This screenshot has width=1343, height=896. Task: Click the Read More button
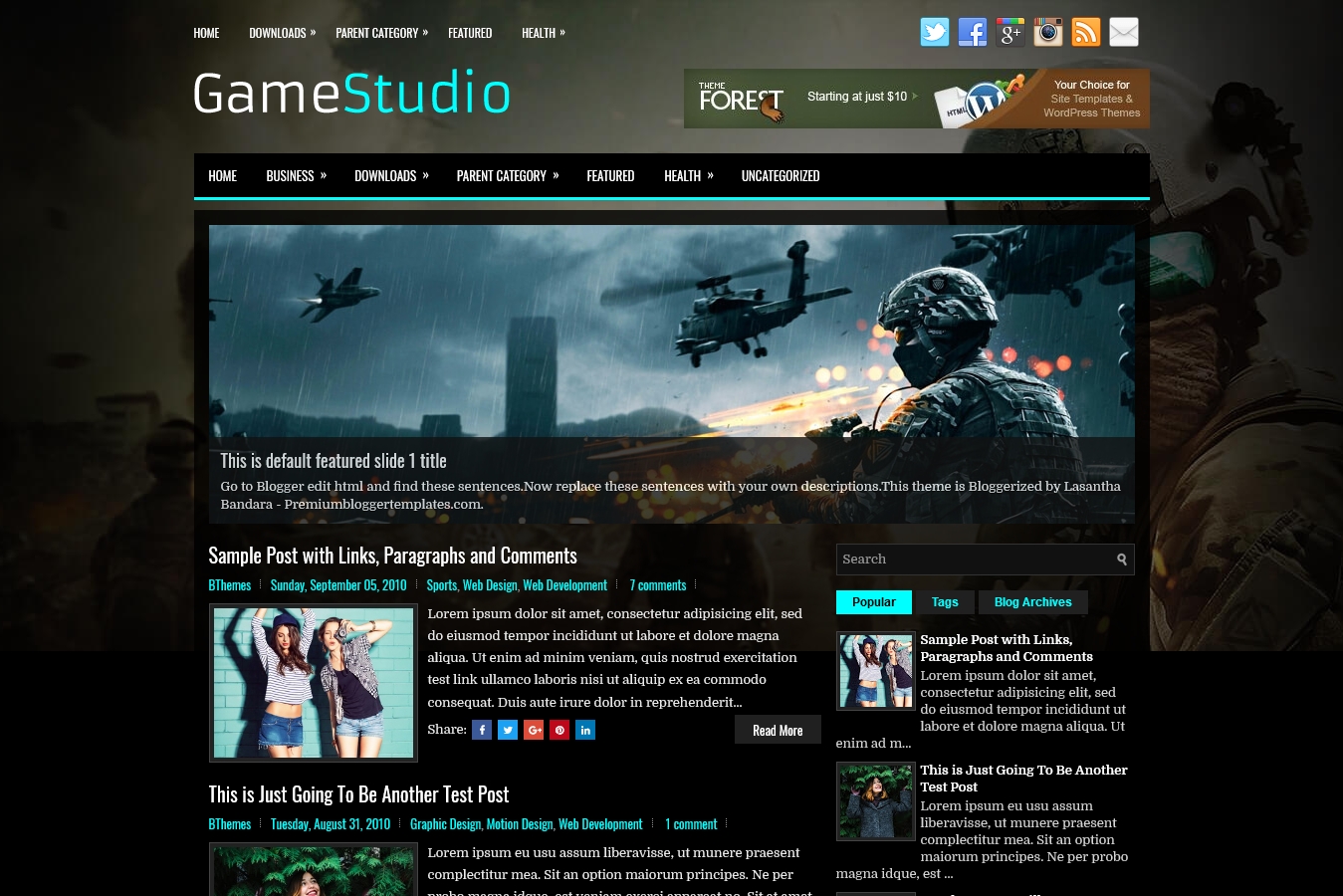(778, 730)
